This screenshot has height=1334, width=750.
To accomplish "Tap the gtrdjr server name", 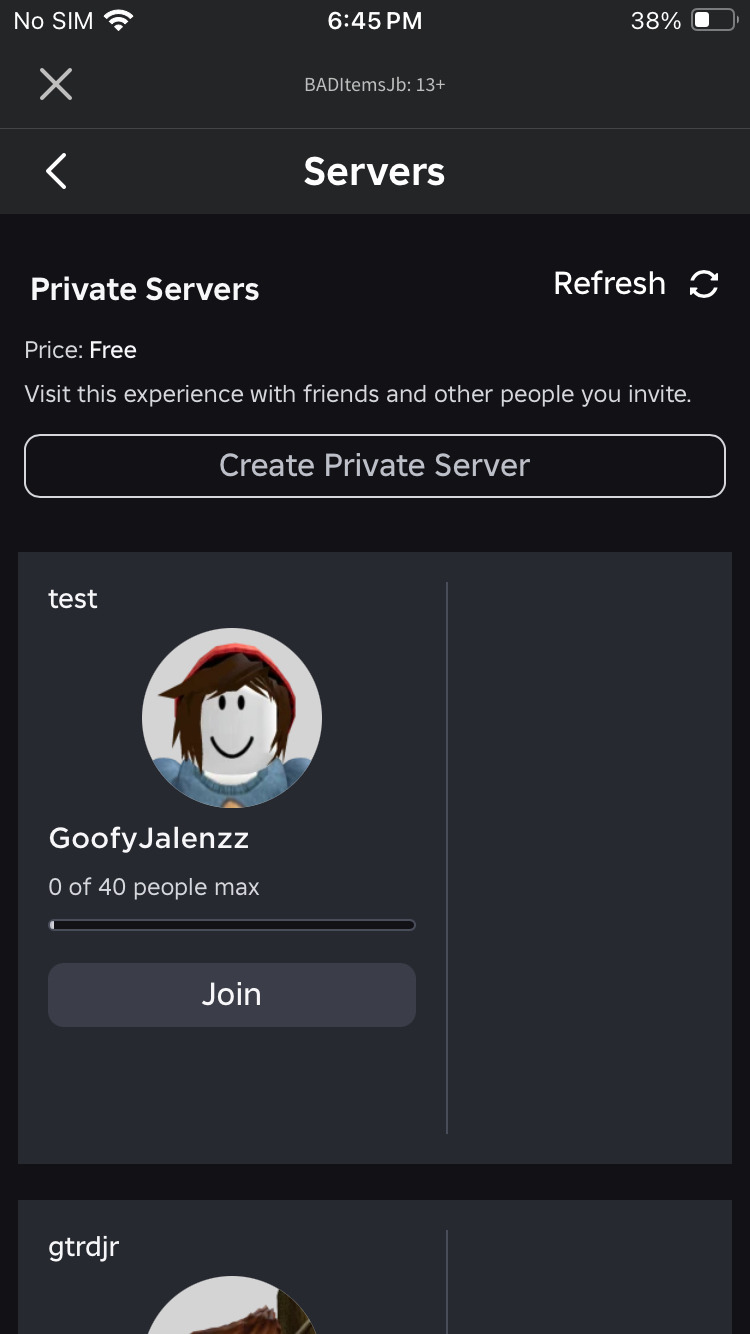I will pyautogui.click(x=83, y=1246).
